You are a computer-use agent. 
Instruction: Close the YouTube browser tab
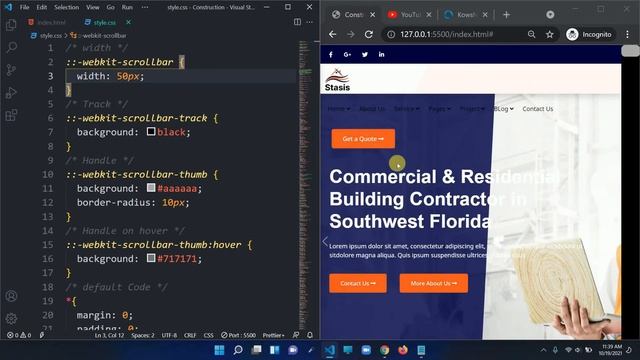[429, 15]
